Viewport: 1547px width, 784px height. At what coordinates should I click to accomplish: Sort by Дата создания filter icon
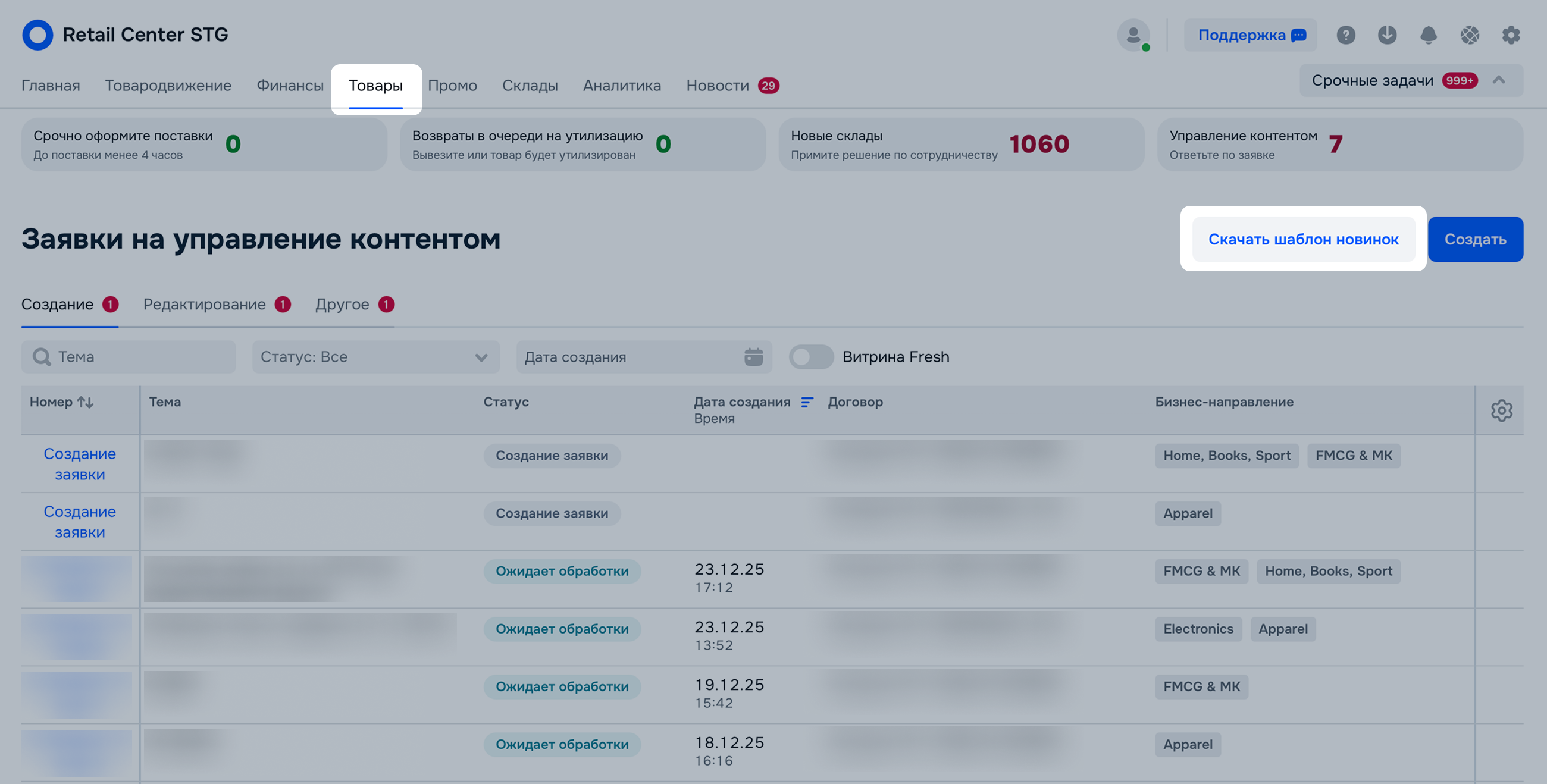(x=807, y=402)
